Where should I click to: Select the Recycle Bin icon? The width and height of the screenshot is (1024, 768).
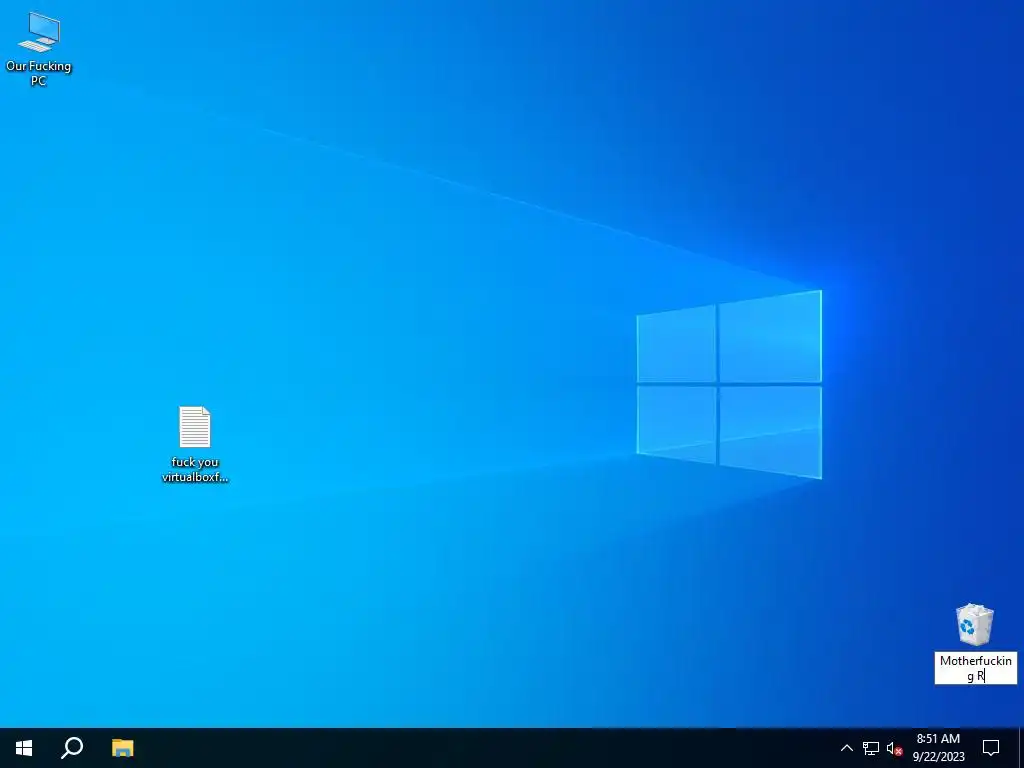point(974,624)
